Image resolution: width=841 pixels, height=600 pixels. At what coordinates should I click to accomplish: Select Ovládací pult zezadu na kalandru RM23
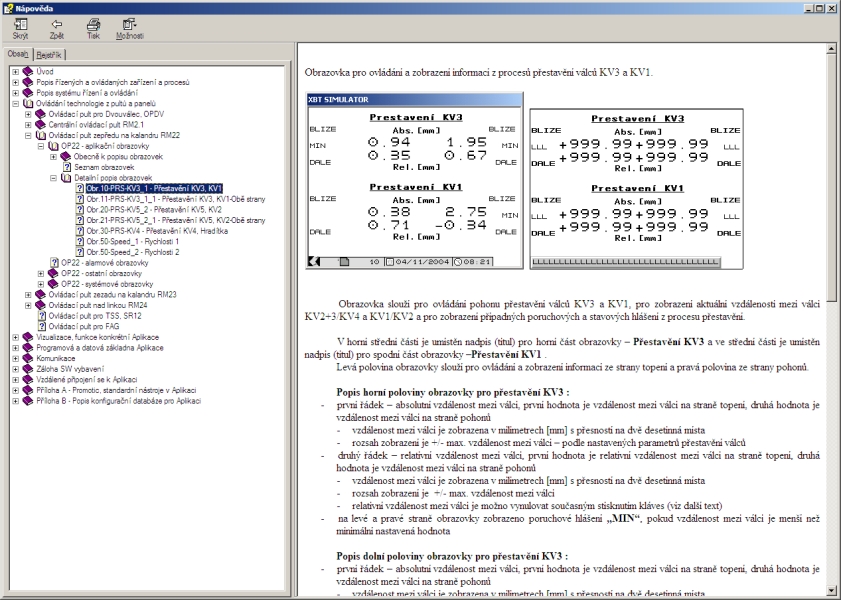[113, 294]
